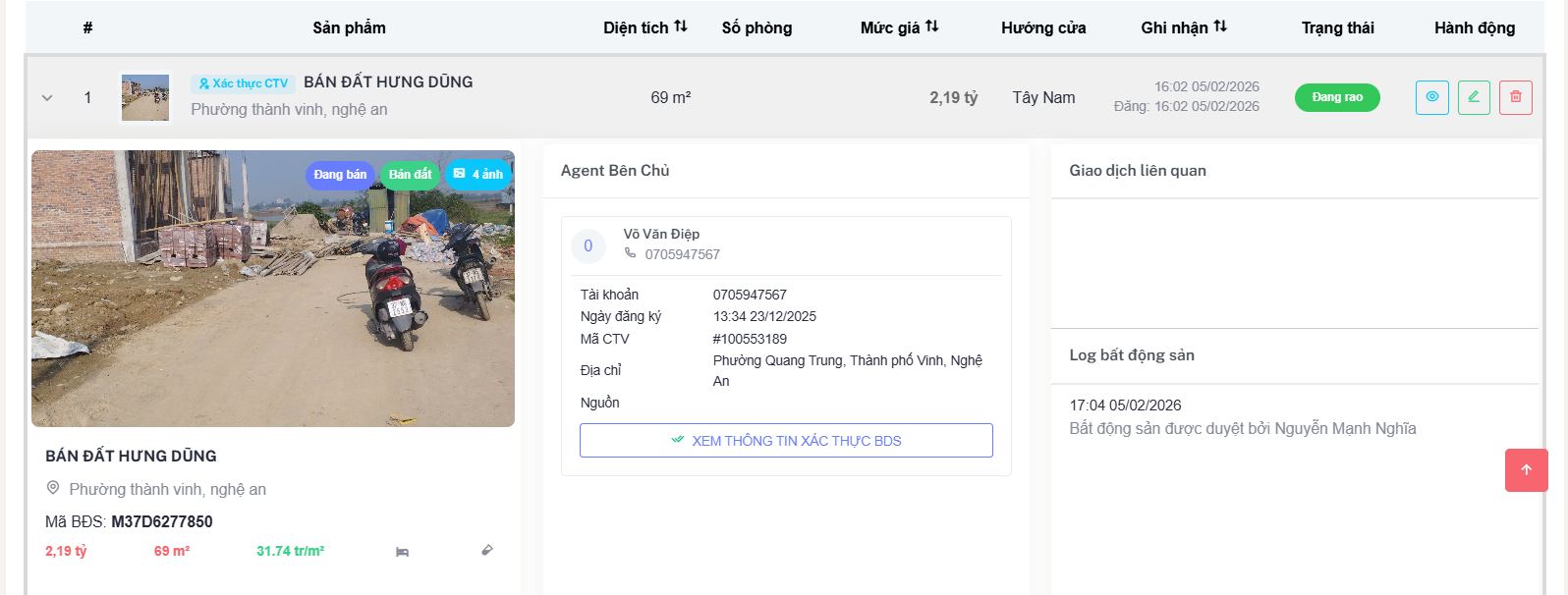
Task: Click the Hành động column header
Action: click(x=1475, y=27)
